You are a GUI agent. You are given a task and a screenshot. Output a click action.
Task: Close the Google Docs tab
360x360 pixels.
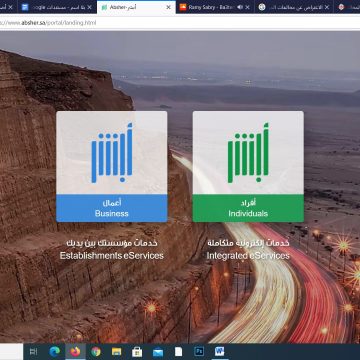coord(89,7)
